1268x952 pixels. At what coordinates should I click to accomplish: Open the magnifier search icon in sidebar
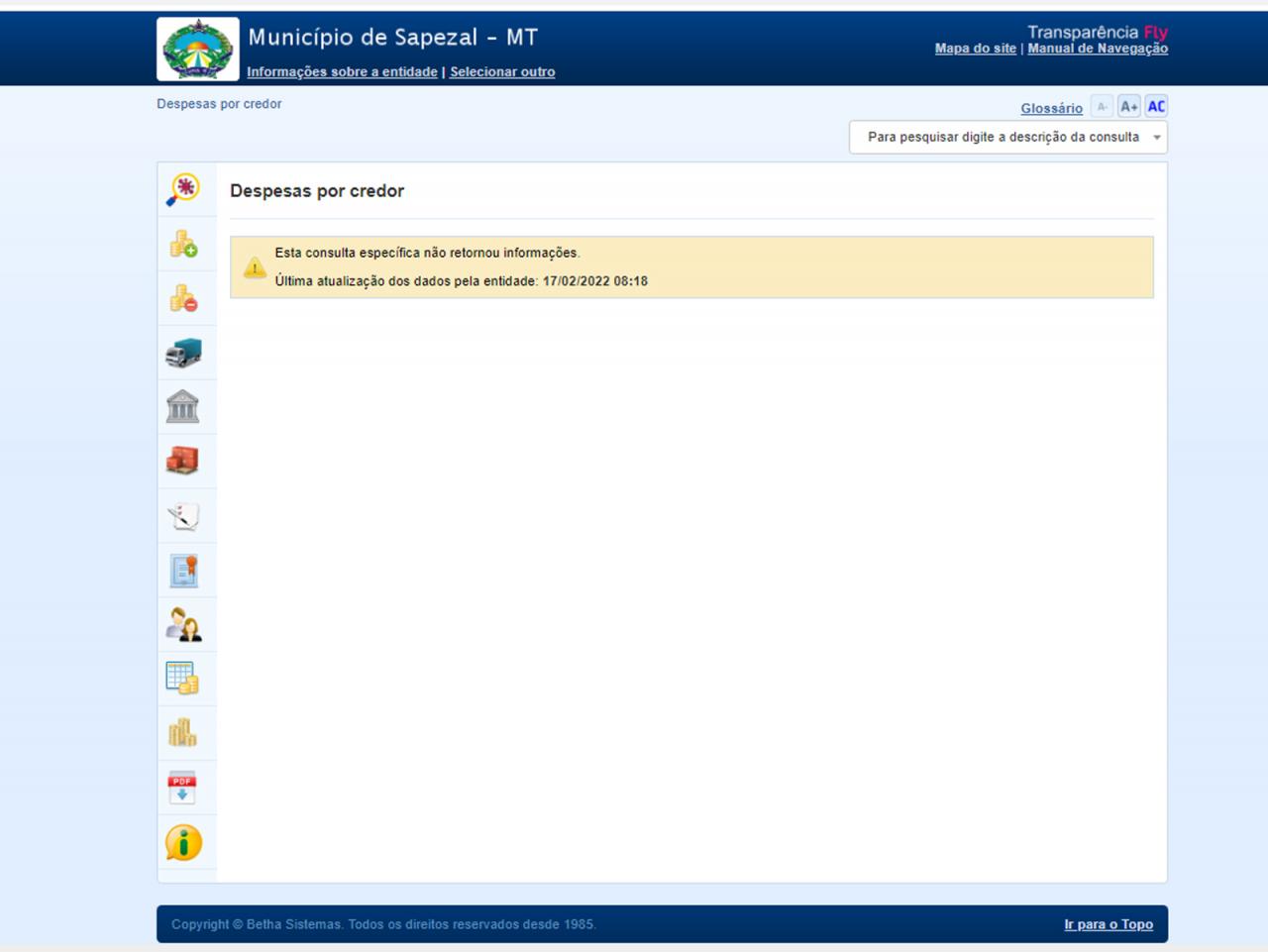(183, 189)
